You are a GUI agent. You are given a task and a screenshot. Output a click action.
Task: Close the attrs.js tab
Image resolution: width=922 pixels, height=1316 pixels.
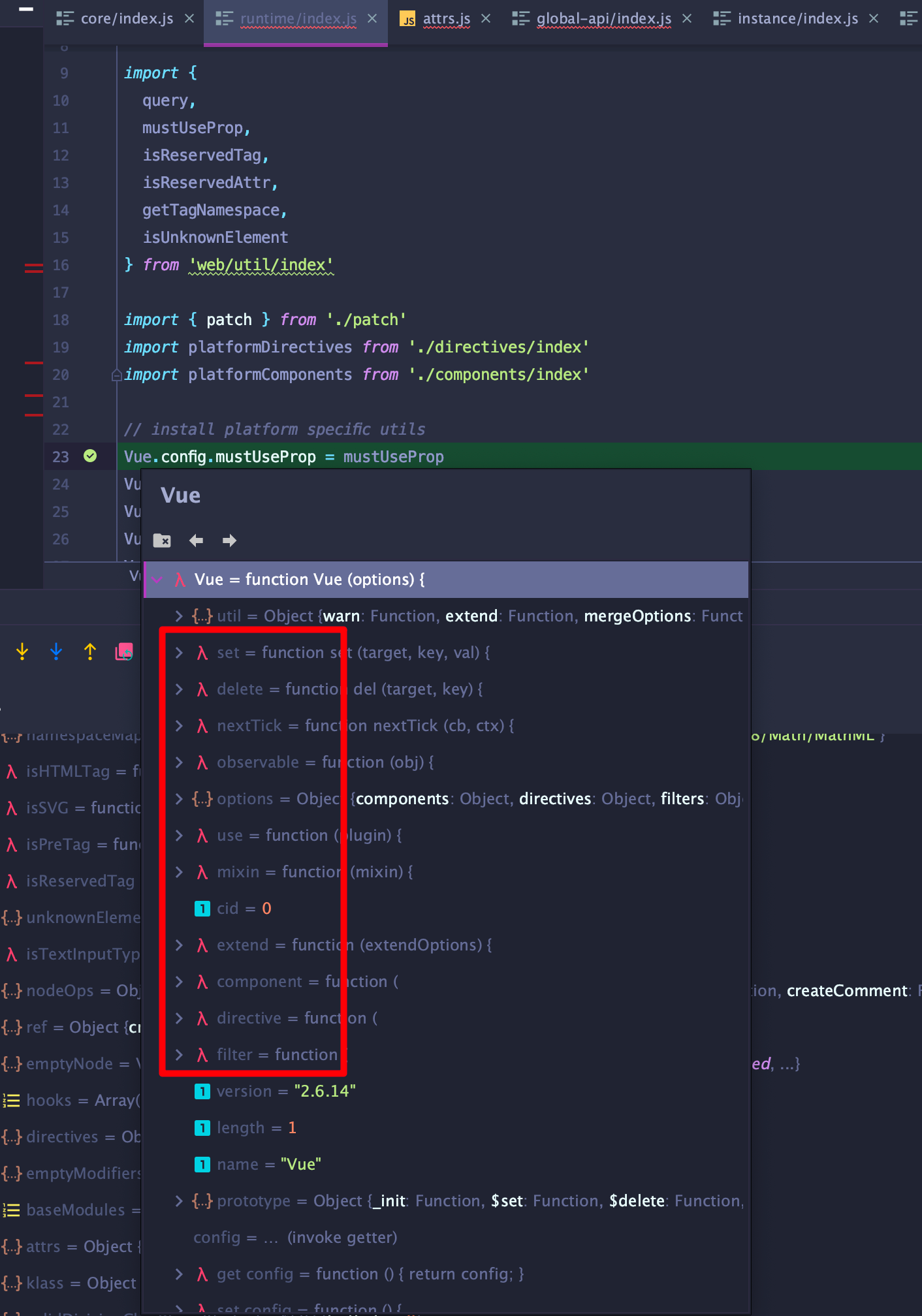[x=486, y=19]
